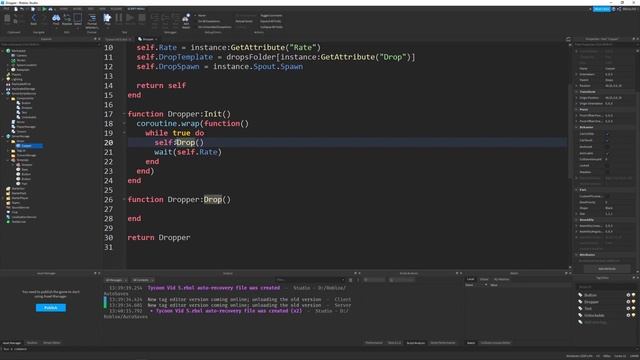
Task: Switch to the Toolbox bottom tab
Action: (32, 343)
